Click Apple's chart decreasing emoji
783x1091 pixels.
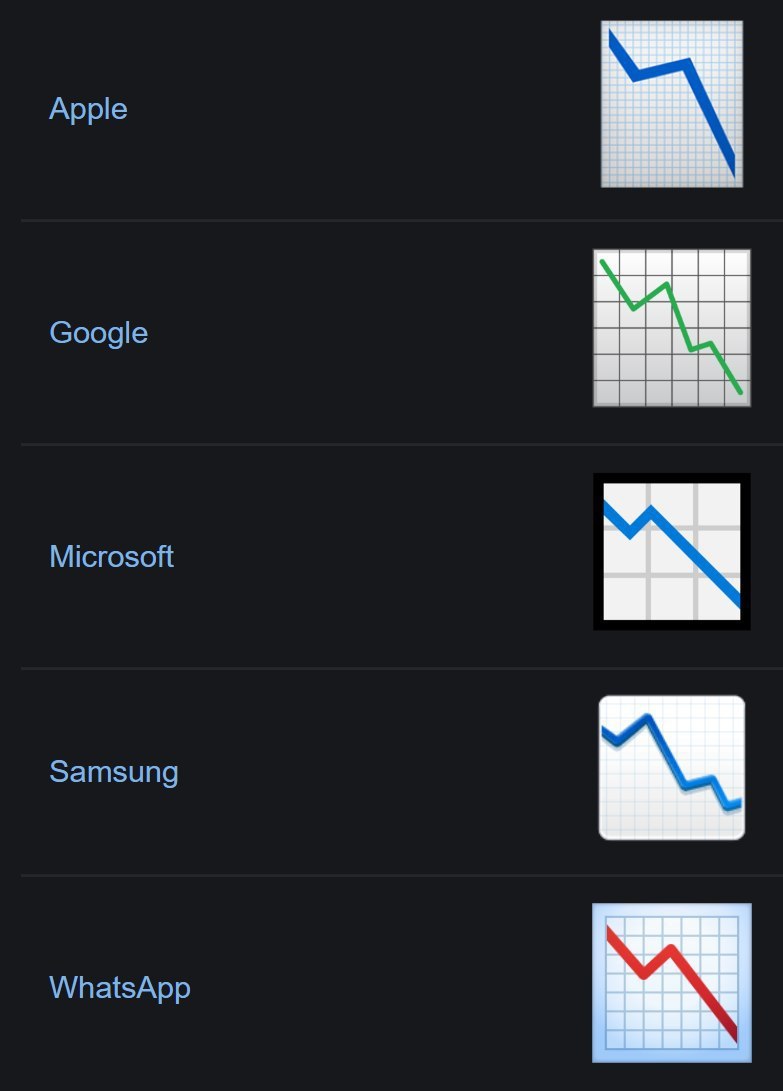pos(672,104)
